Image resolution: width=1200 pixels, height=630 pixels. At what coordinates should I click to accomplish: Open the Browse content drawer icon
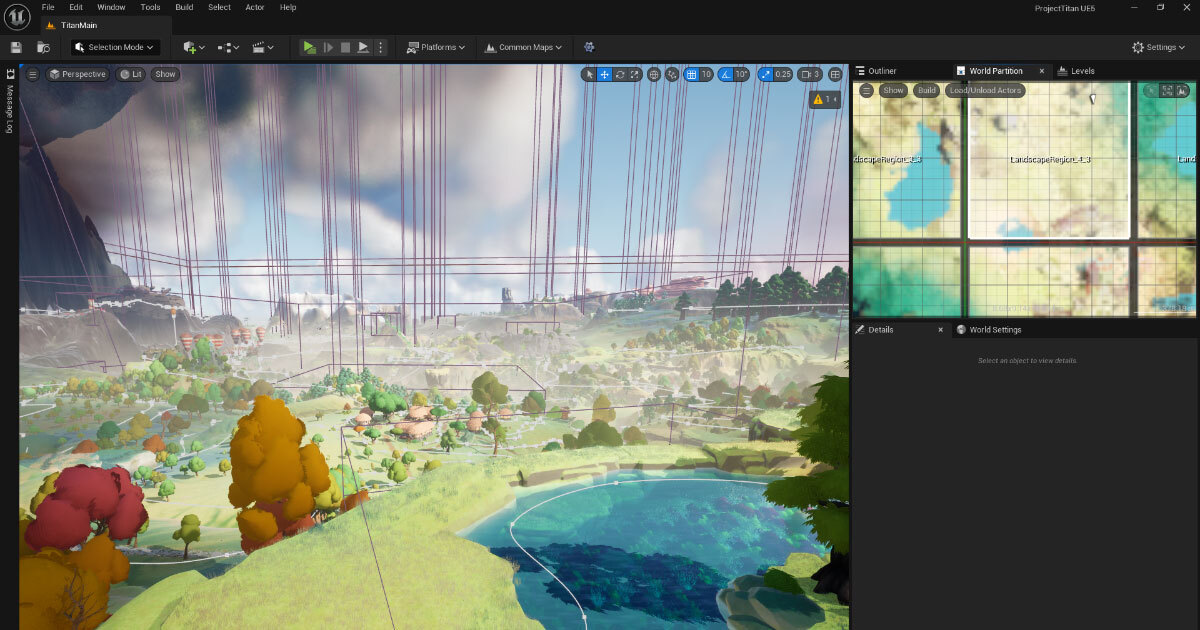[x=43, y=47]
